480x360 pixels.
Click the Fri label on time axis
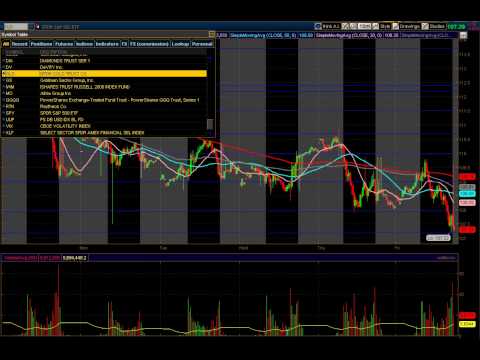397,248
